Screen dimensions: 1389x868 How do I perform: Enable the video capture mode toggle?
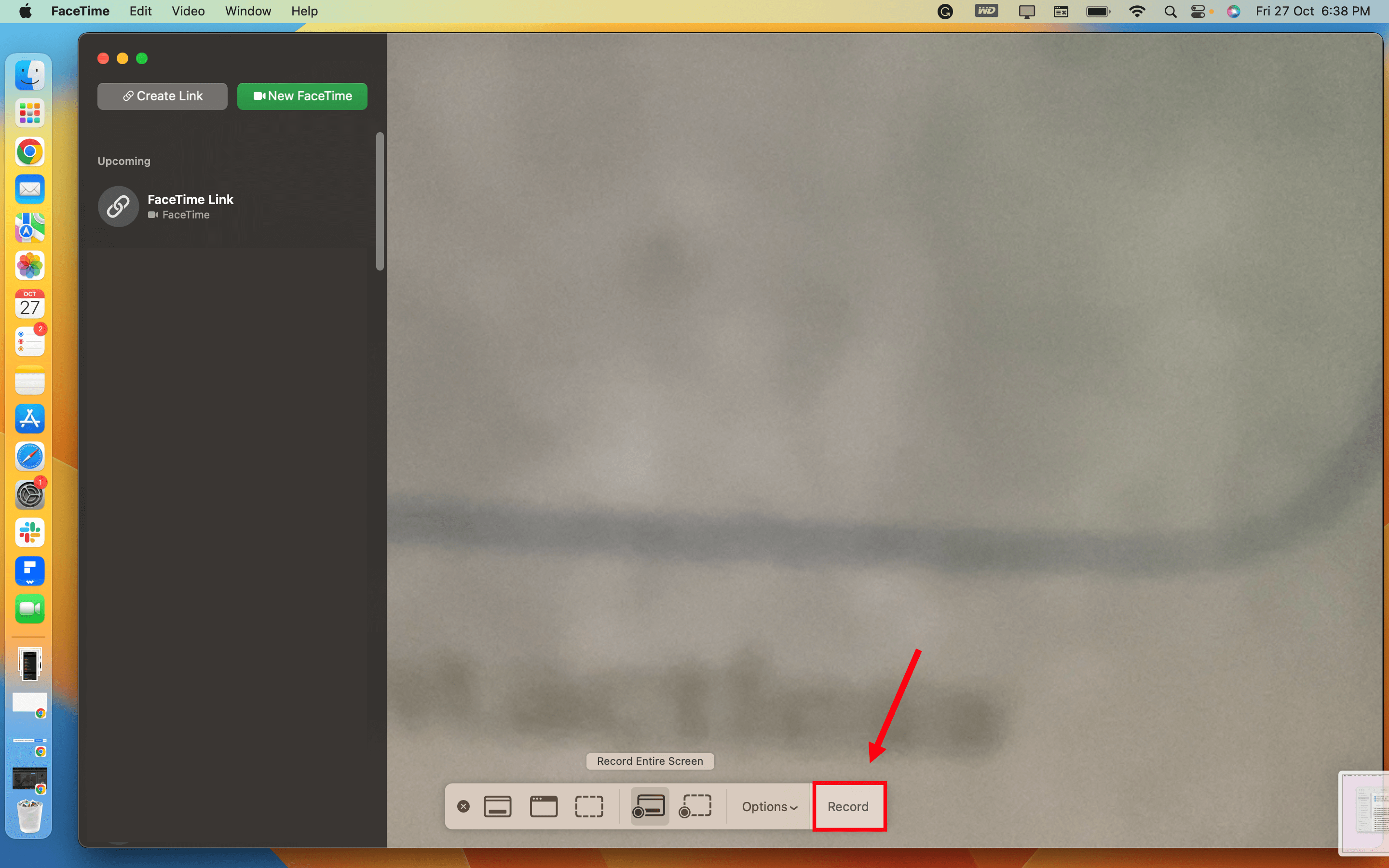pyautogui.click(x=649, y=806)
